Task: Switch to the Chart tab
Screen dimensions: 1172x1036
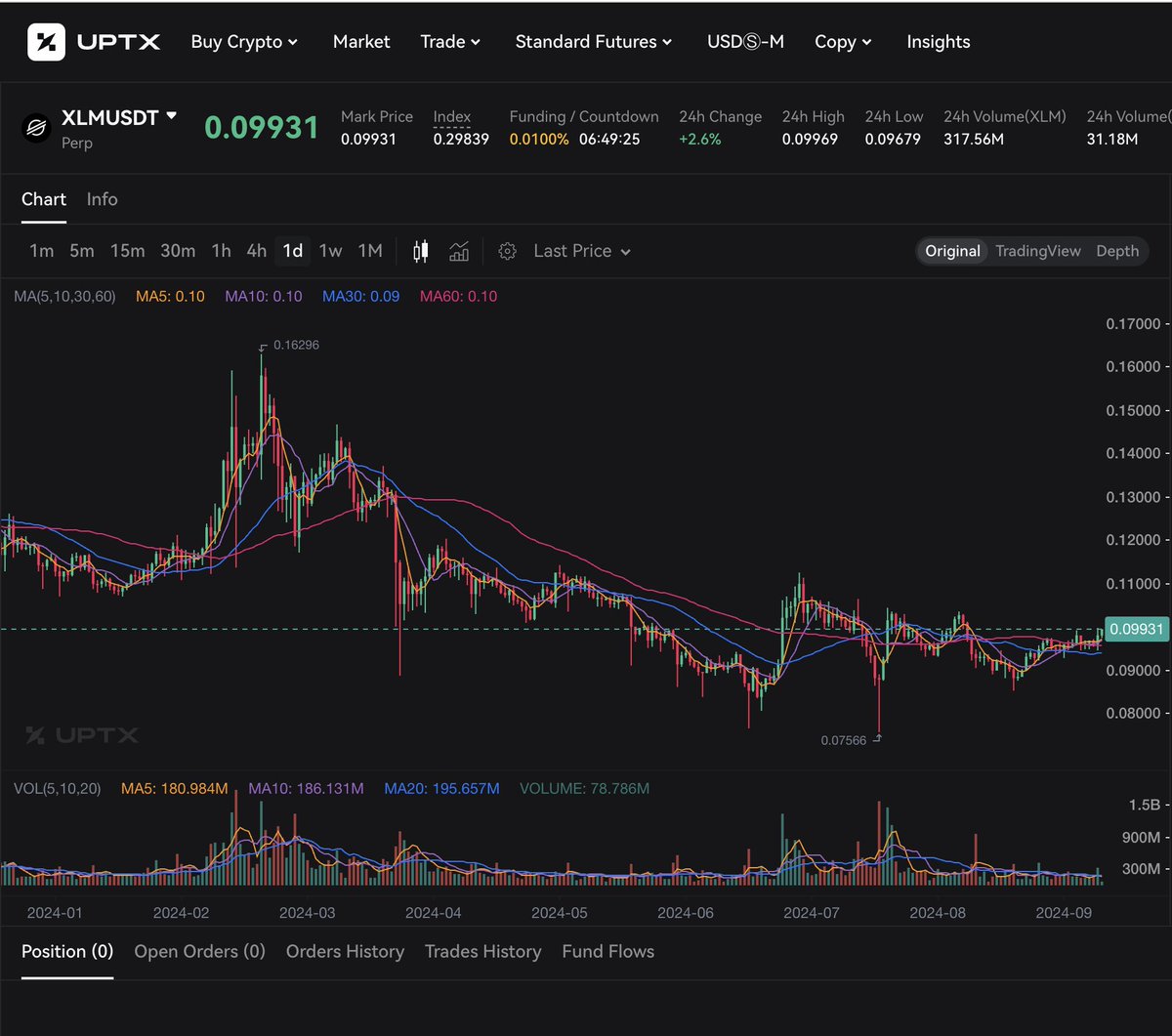Action: 44,199
